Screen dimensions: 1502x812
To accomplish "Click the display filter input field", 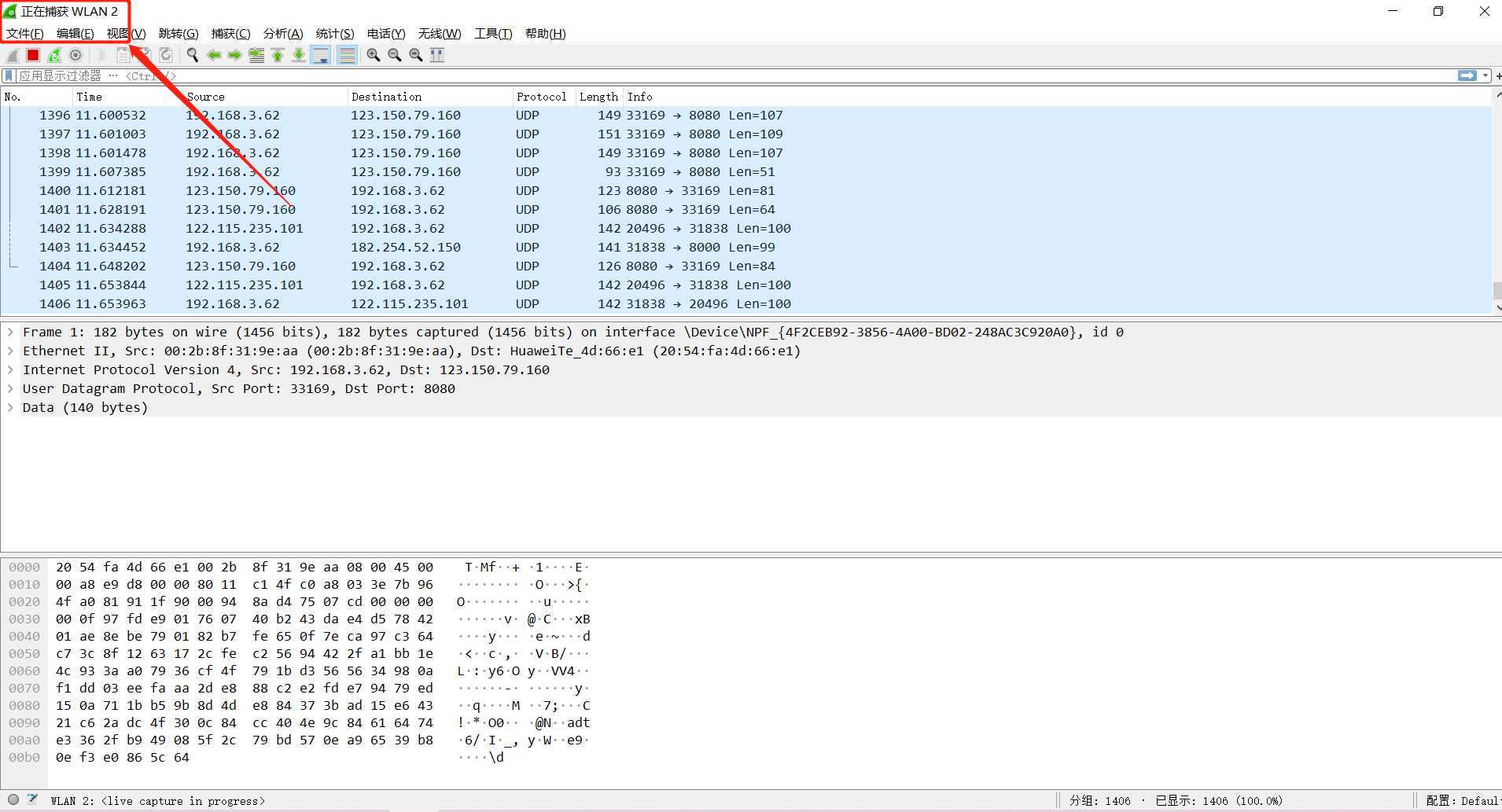I will click(x=735, y=75).
